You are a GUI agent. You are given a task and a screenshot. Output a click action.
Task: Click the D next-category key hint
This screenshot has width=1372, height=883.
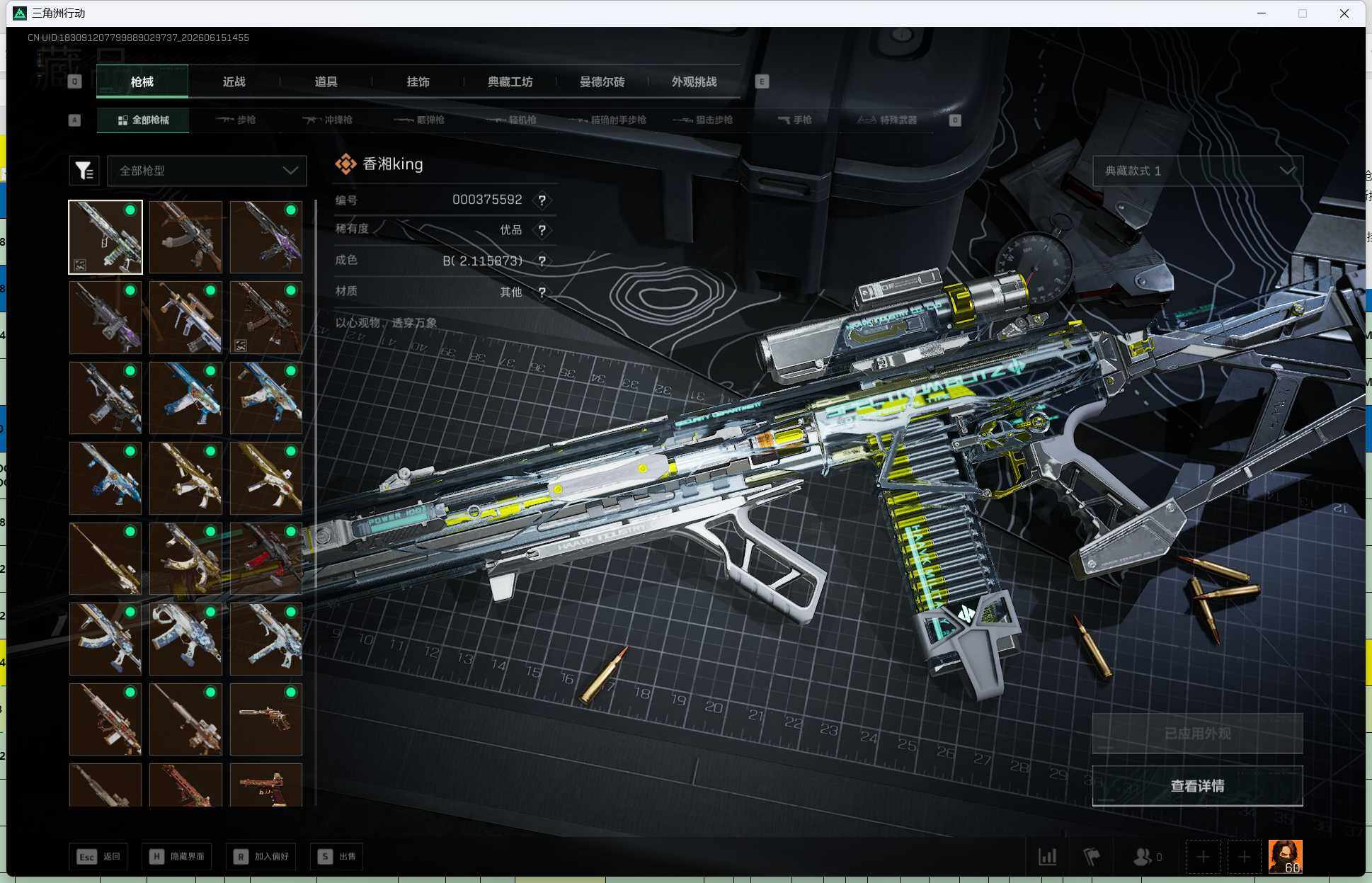(955, 120)
